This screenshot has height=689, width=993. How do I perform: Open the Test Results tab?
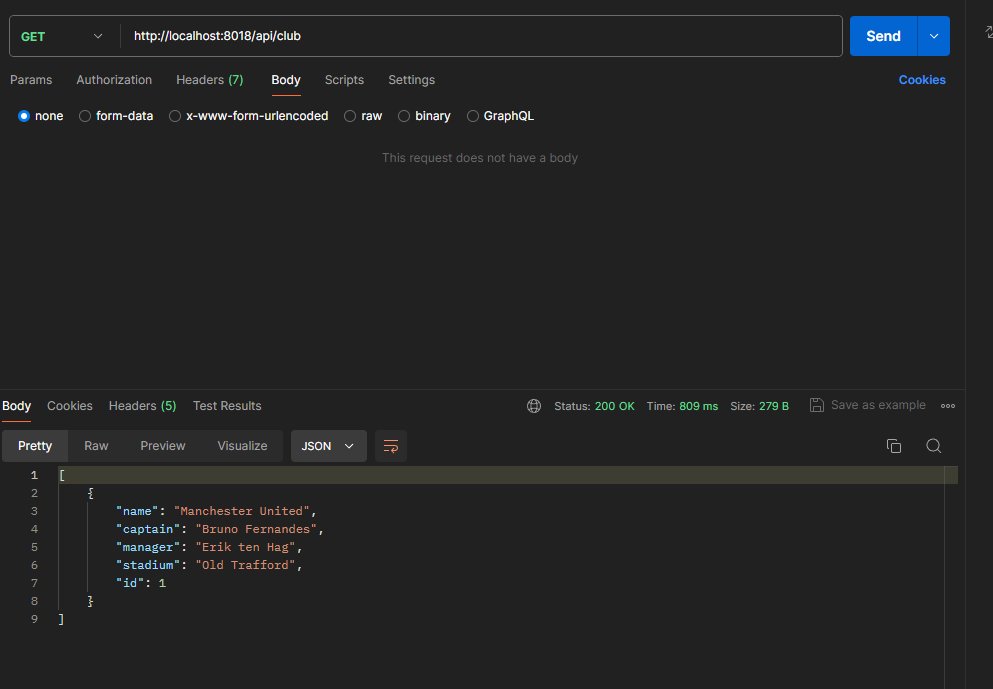coord(227,406)
